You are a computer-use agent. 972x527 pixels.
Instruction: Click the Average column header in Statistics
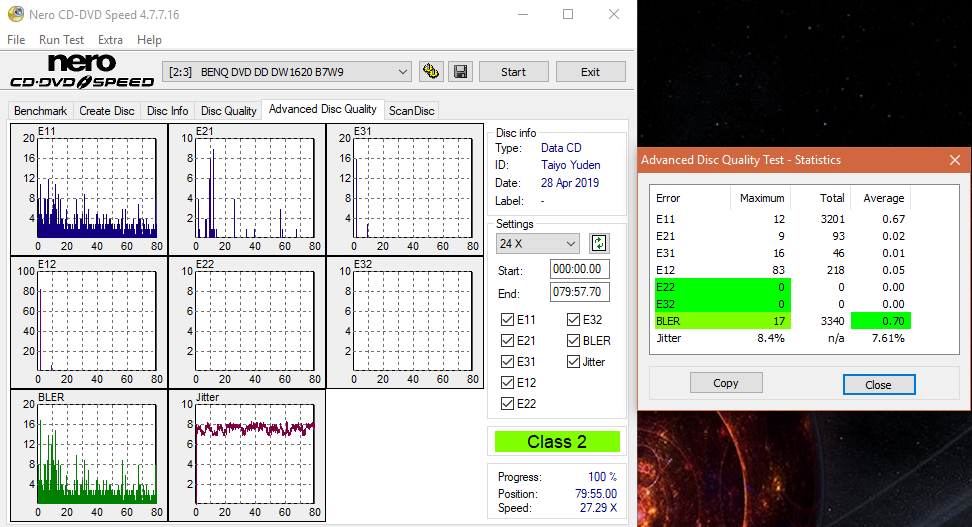tap(883, 198)
